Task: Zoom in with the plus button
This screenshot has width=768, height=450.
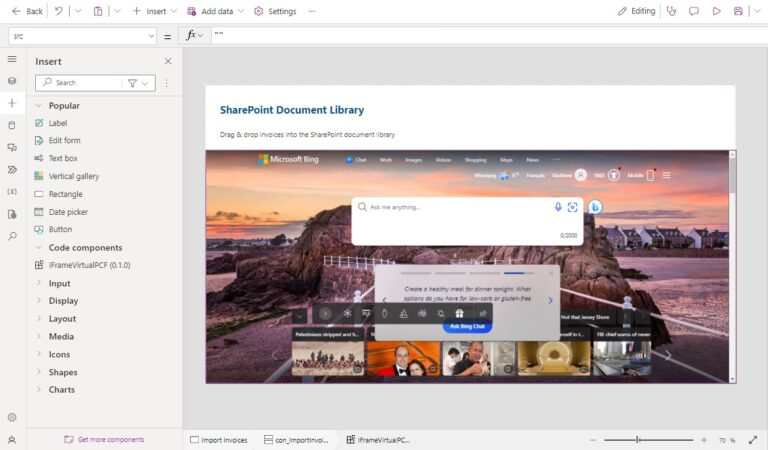Action: 704,440
